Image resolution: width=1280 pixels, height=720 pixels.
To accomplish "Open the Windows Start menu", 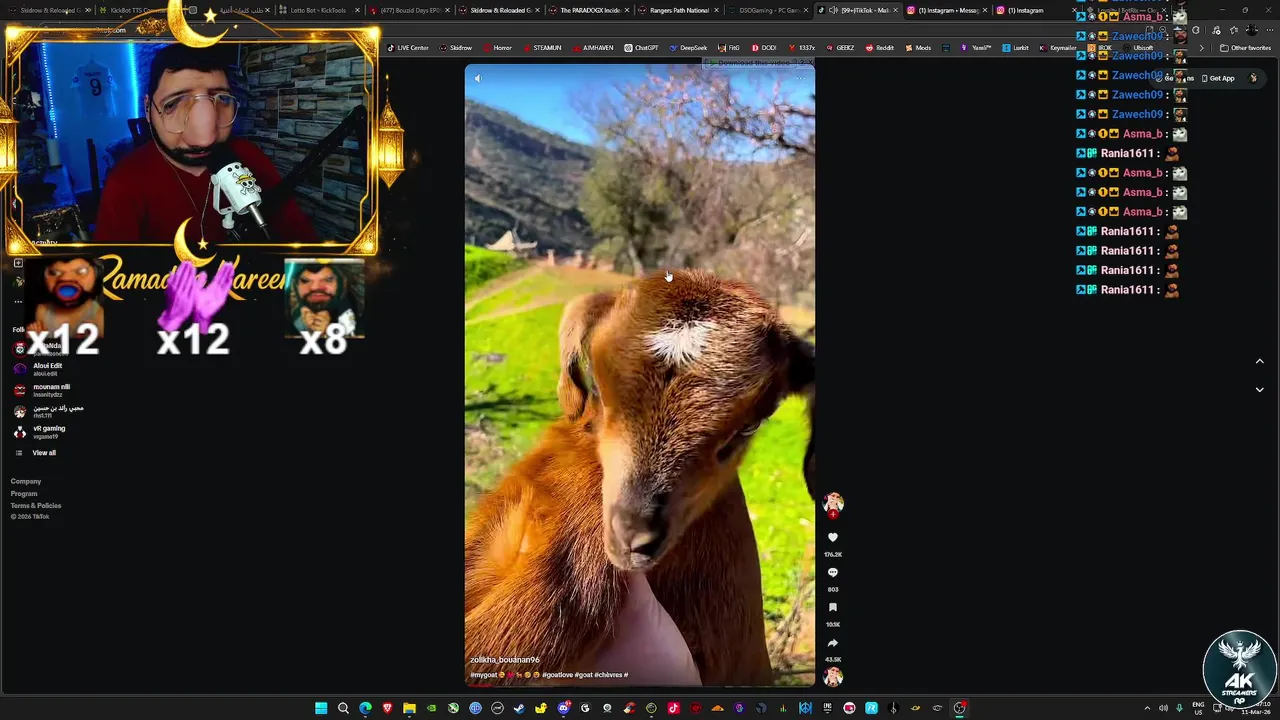I will (321, 708).
